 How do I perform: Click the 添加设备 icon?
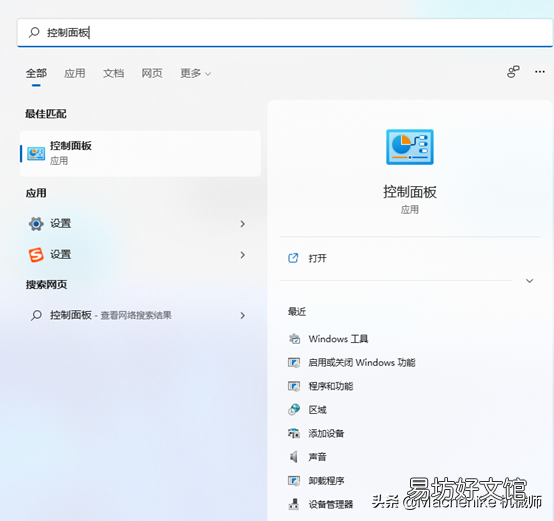click(x=294, y=433)
